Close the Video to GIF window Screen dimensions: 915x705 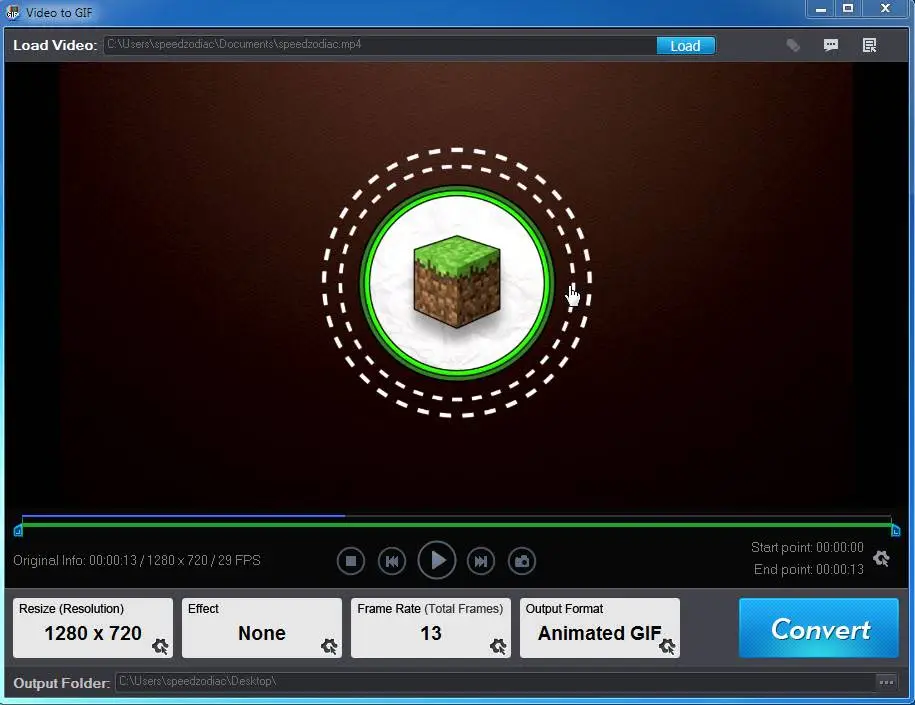885,9
